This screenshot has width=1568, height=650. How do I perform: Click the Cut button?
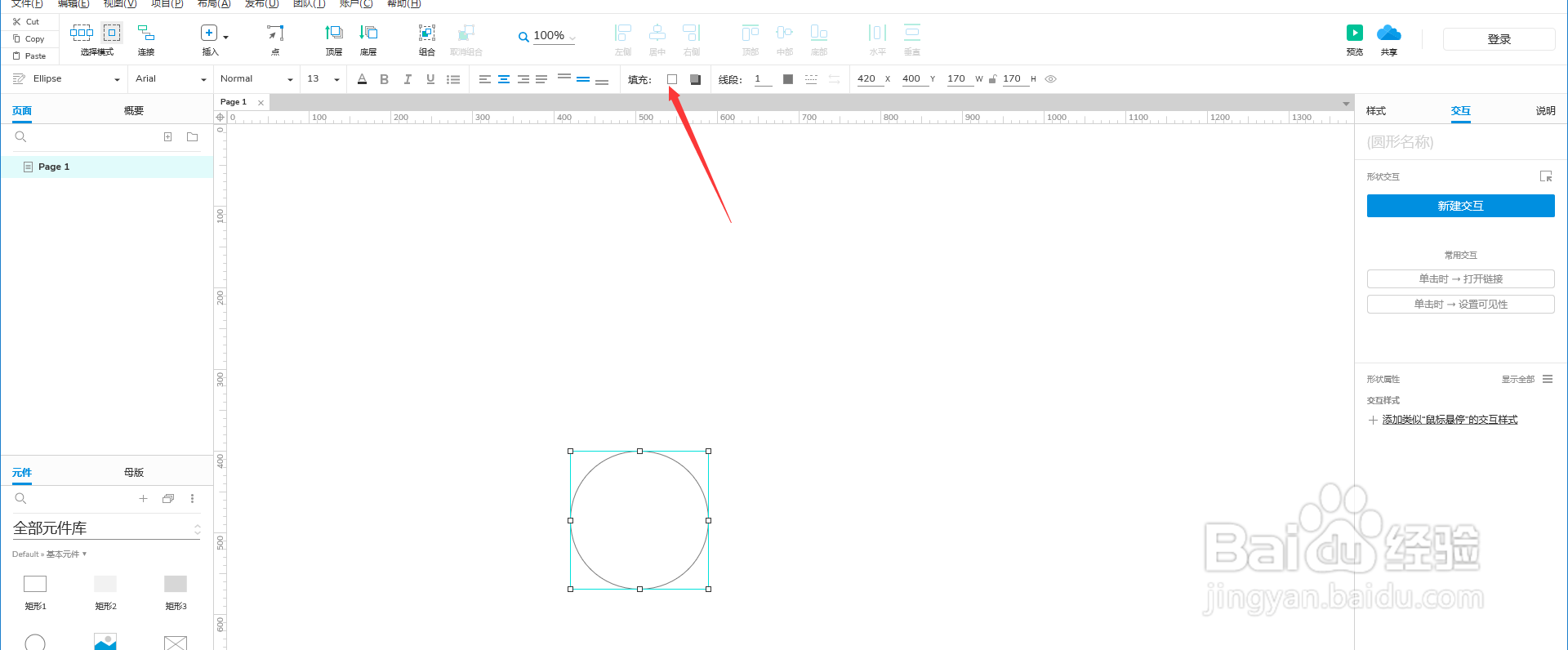click(26, 22)
